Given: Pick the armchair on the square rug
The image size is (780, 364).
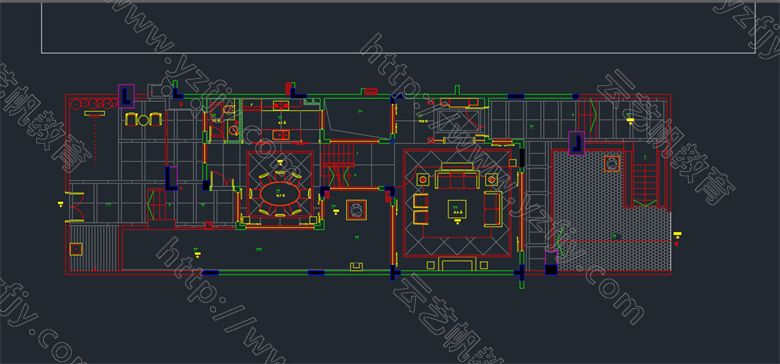Looking at the screenshot, I should point(357,209).
